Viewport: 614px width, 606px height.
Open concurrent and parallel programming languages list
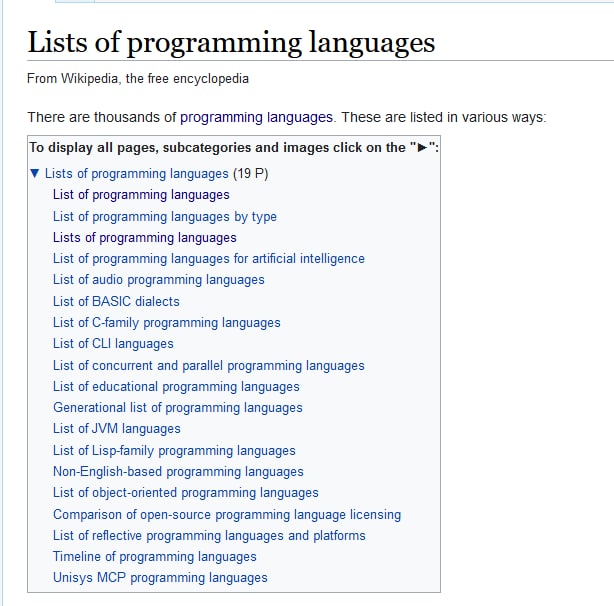(x=209, y=366)
